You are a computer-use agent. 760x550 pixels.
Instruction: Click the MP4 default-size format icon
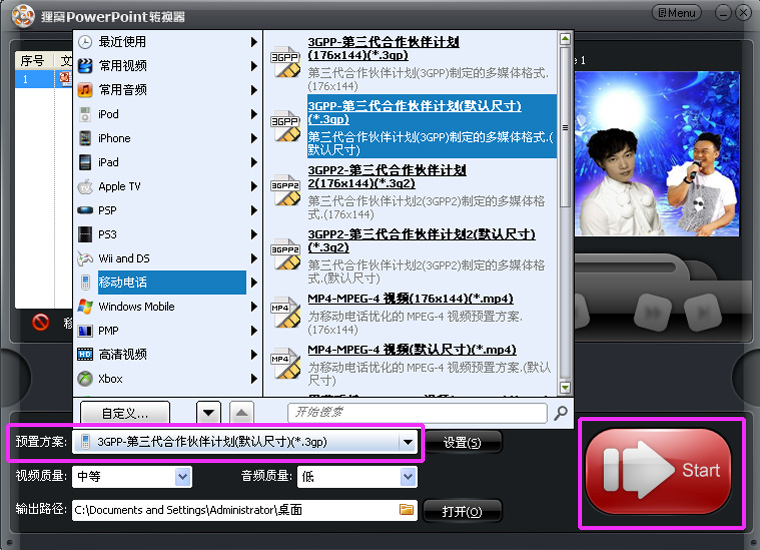pos(285,363)
